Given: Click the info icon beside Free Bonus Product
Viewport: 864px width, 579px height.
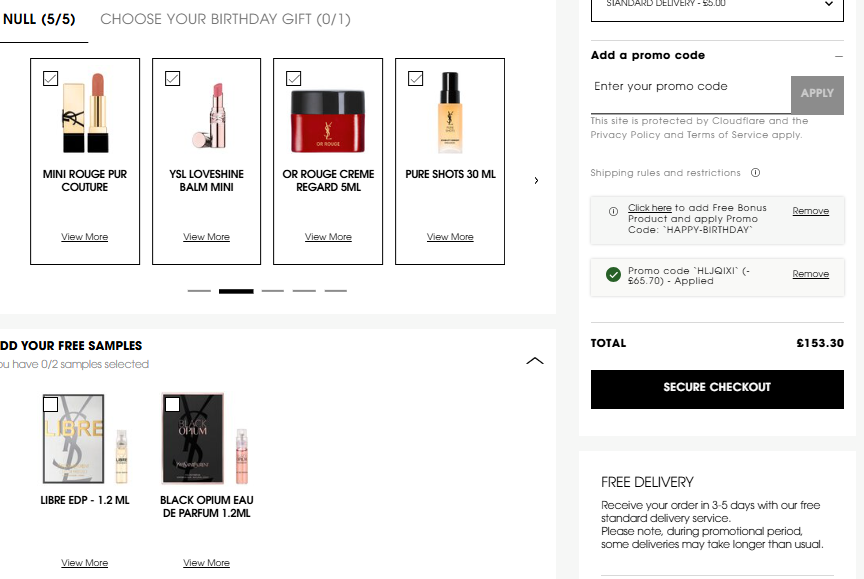Looking at the screenshot, I should click(613, 212).
